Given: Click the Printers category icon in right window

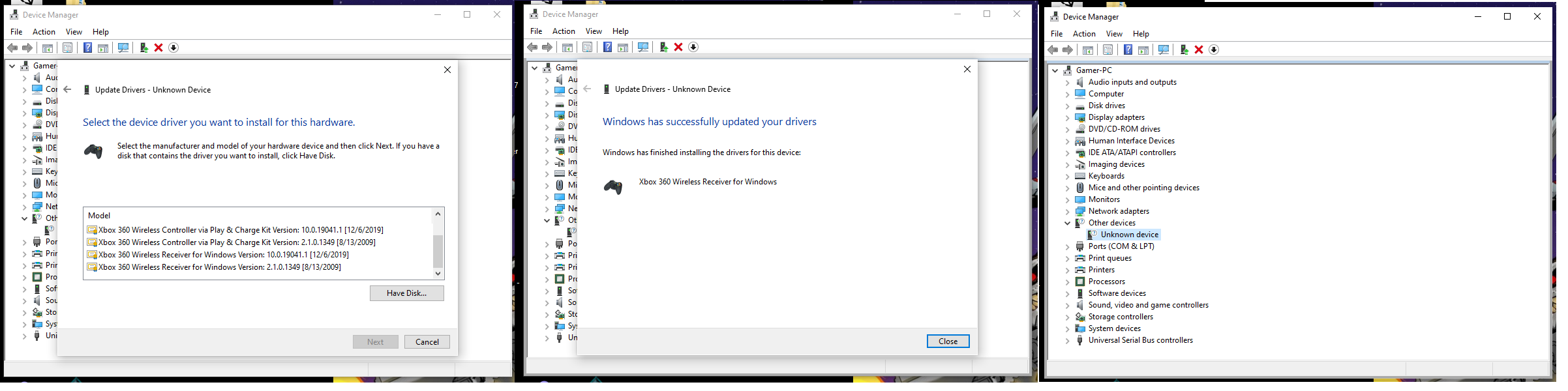Looking at the screenshot, I should [1080, 270].
